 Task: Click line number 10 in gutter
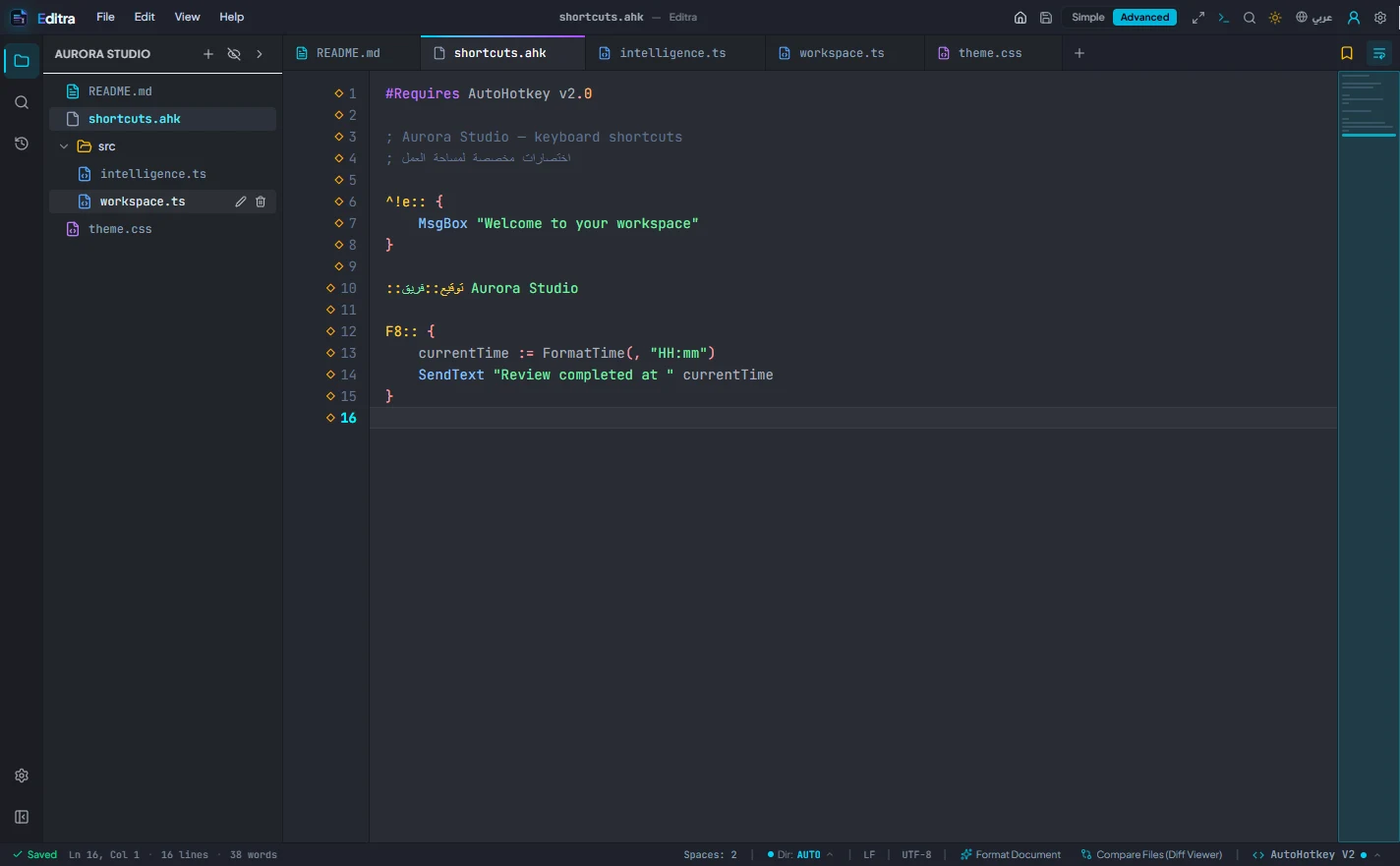[348, 288]
